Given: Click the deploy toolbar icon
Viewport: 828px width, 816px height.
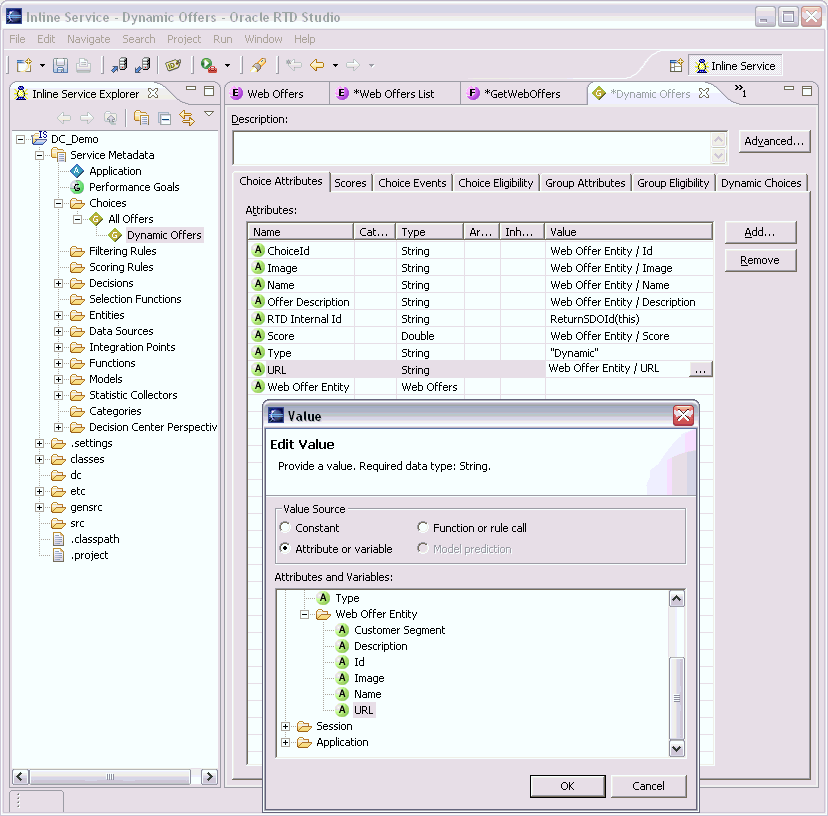Looking at the screenshot, I should click(119, 65).
